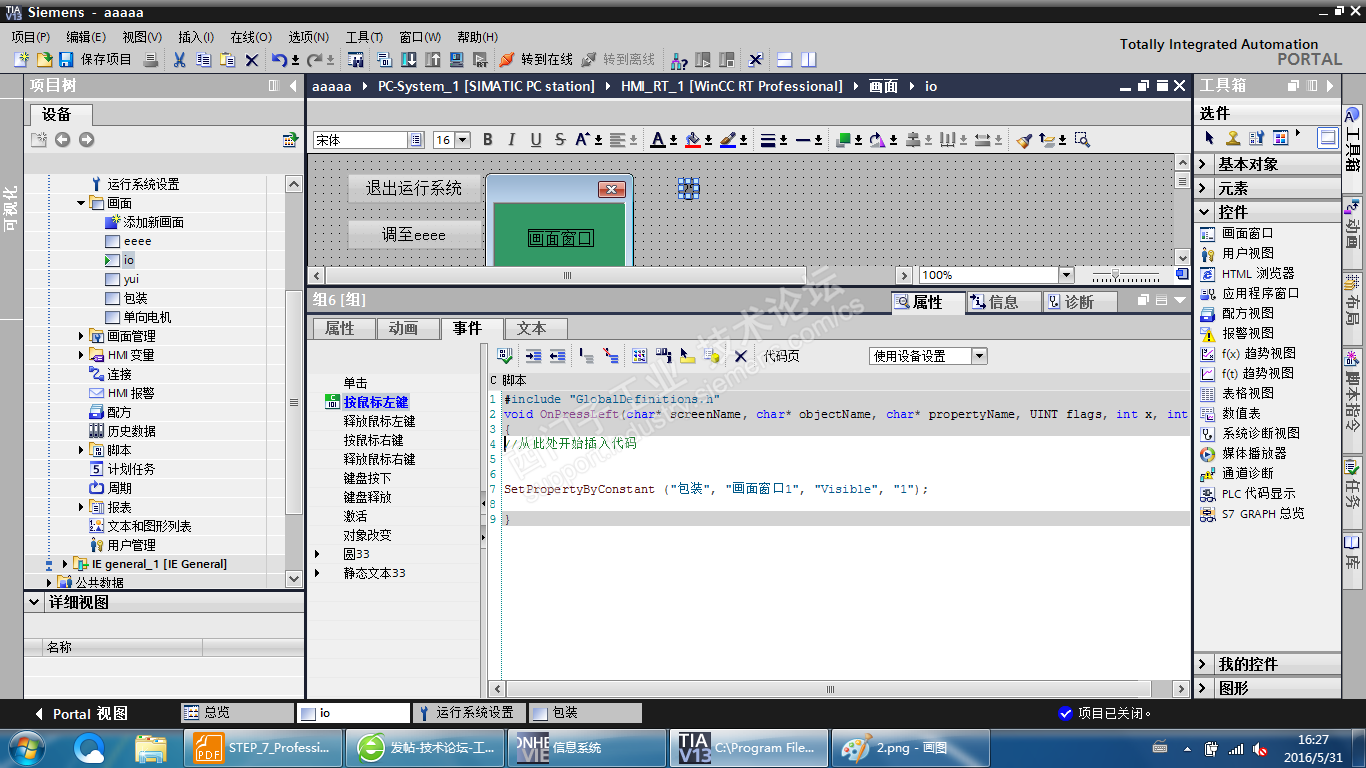Select the 退出运行系统 button on the canvas

point(414,188)
